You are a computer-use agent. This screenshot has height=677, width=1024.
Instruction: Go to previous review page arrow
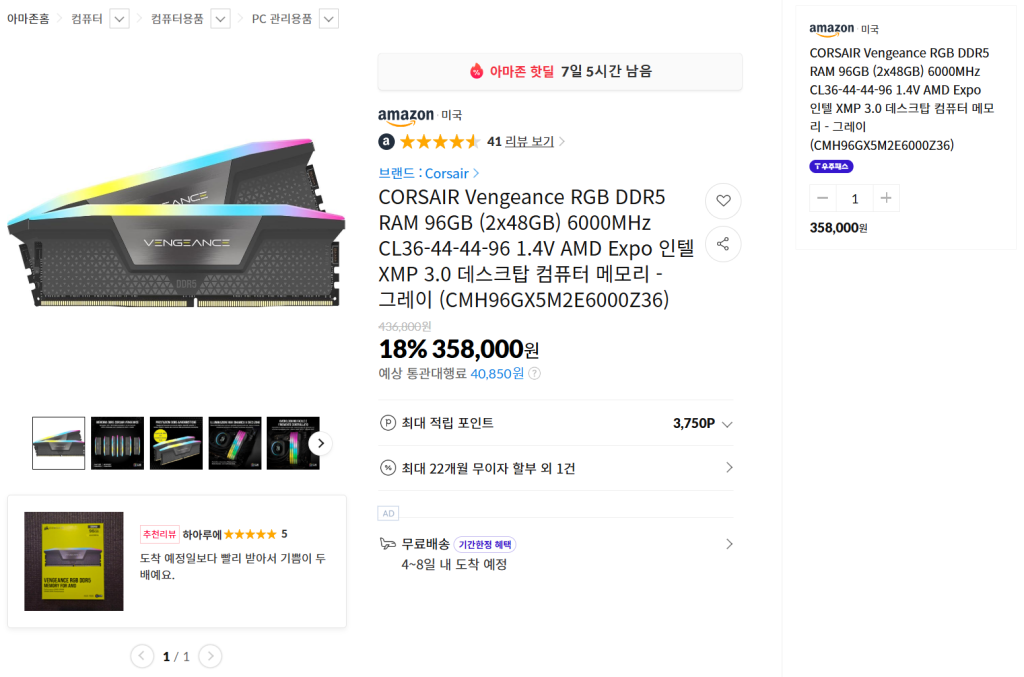coord(143,656)
